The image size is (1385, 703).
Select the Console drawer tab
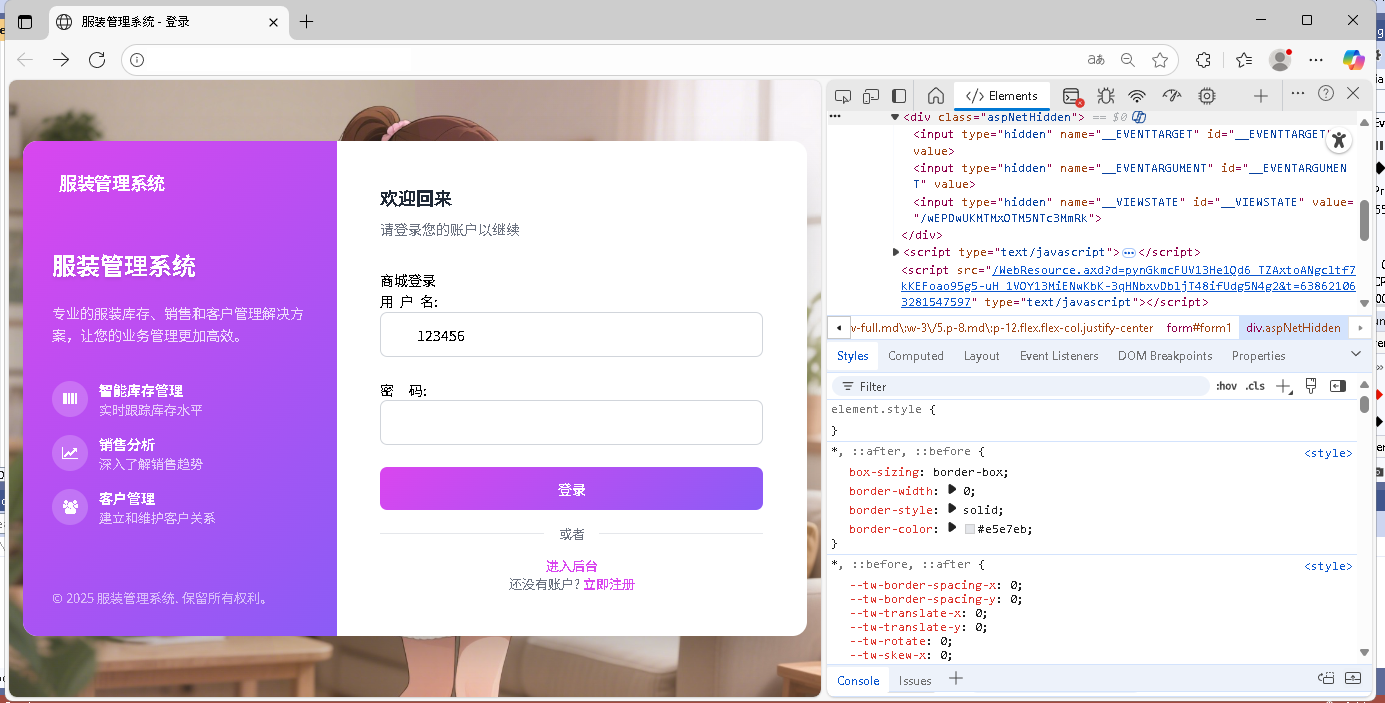[858, 681]
